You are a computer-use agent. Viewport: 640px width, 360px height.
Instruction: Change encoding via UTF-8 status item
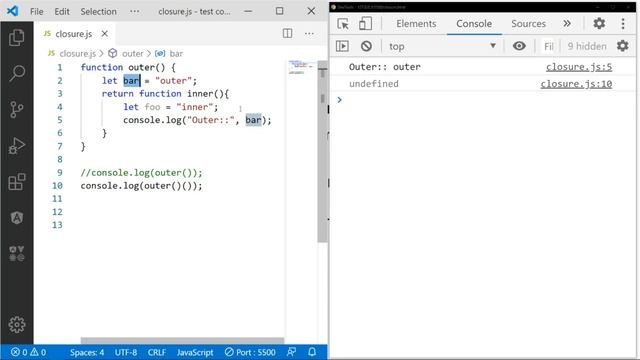126,352
